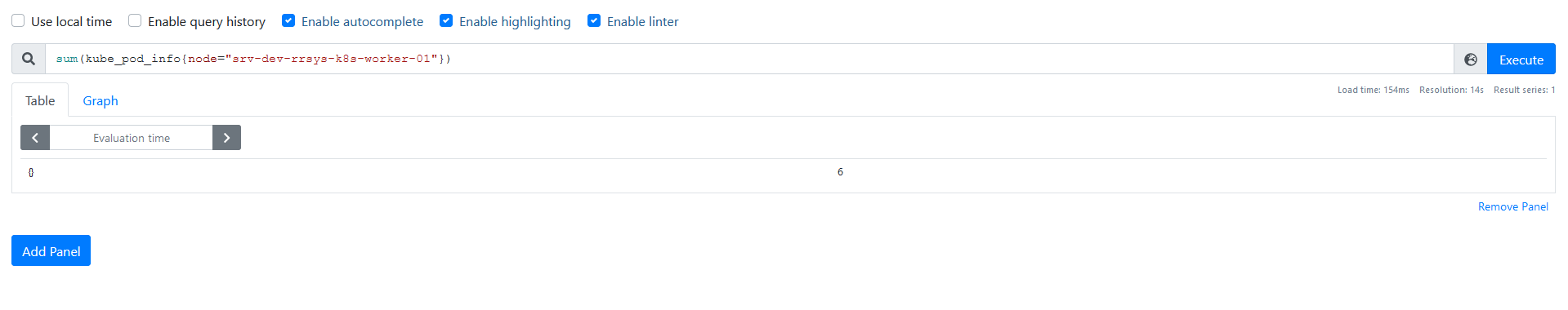Toggle the Use local time checkbox
The height and width of the screenshot is (310, 1568).
[x=18, y=20]
